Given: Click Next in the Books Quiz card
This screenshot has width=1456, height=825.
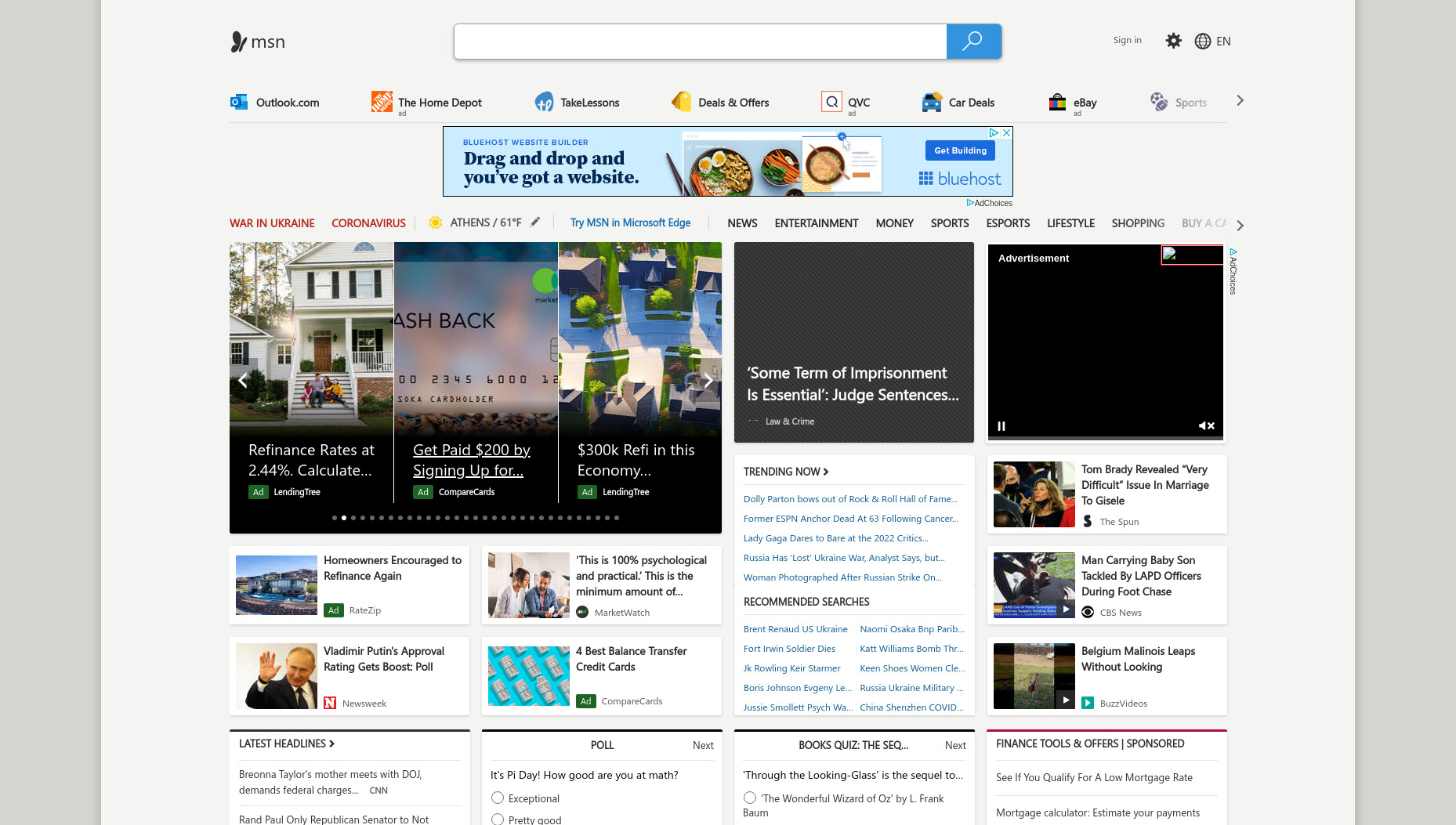Looking at the screenshot, I should (955, 745).
